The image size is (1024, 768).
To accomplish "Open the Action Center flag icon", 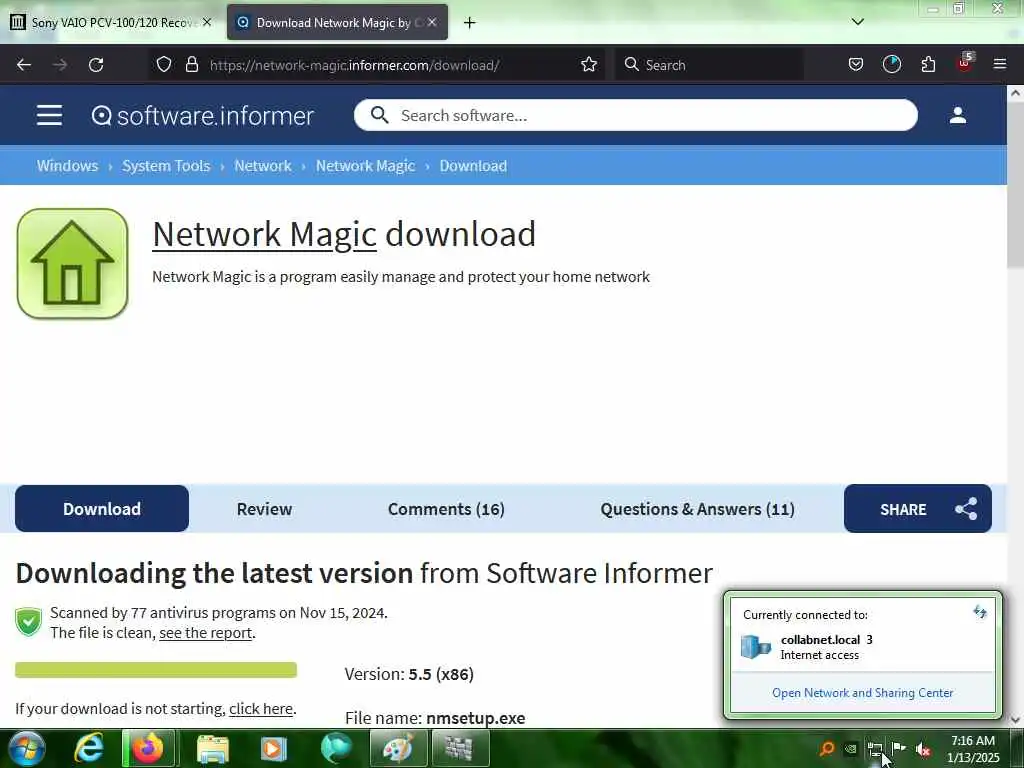I will point(899,748).
